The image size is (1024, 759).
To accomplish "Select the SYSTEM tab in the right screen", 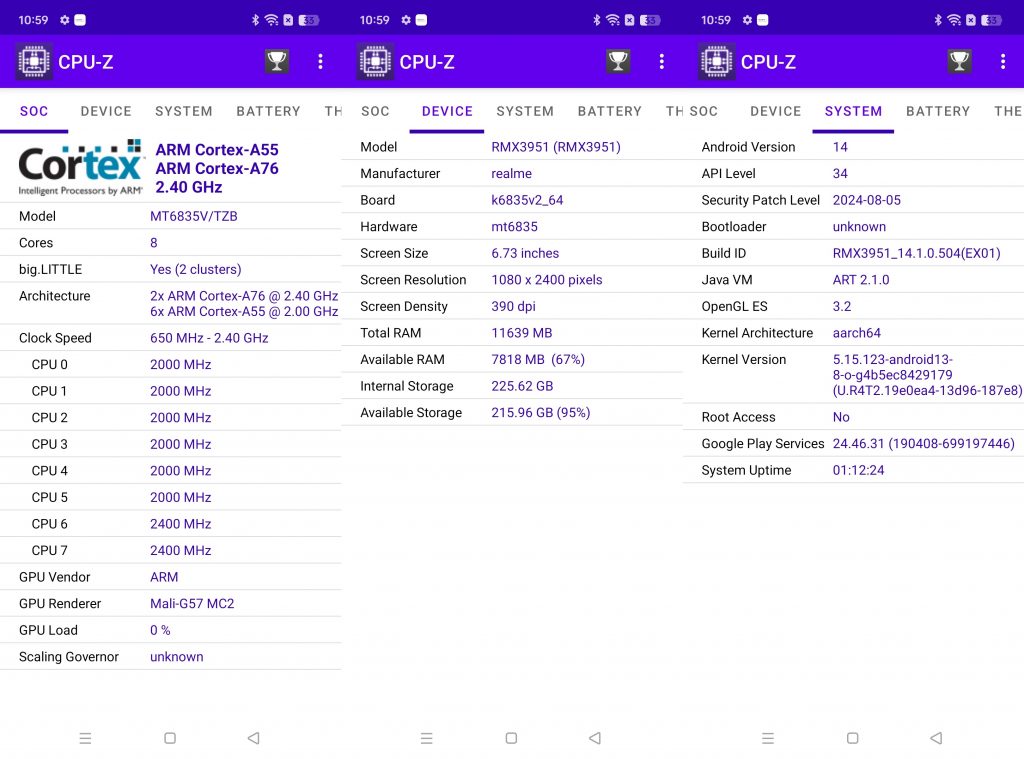I will tap(853, 111).
